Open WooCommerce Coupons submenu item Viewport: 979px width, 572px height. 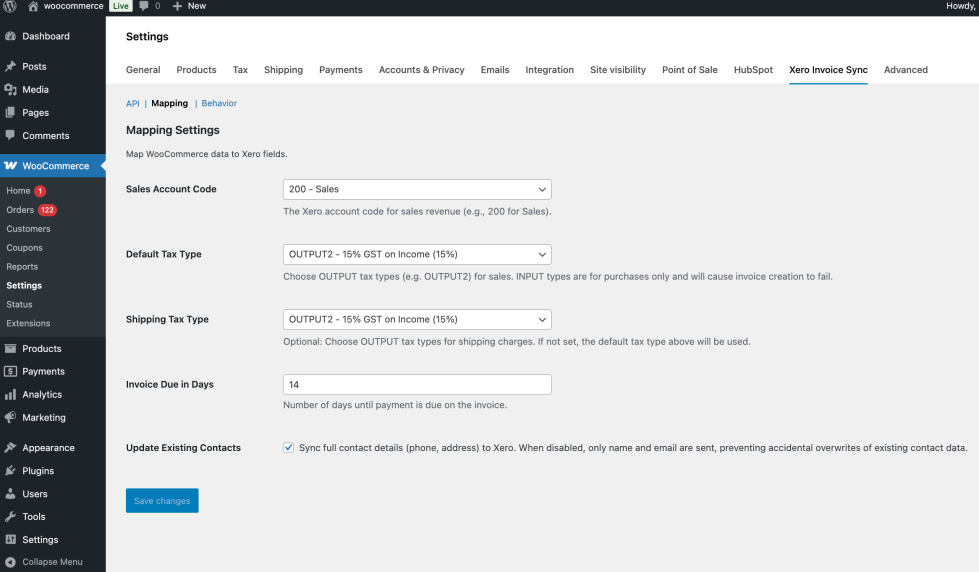tap(24, 247)
